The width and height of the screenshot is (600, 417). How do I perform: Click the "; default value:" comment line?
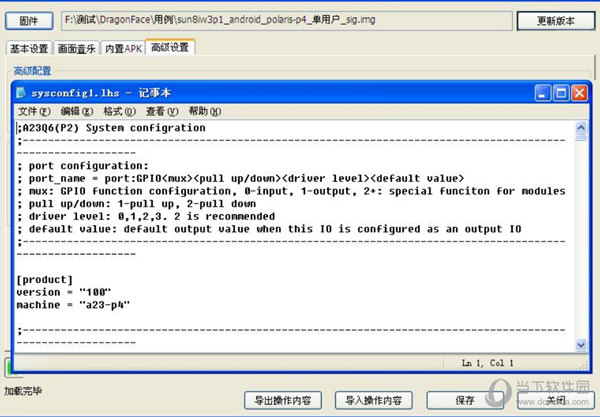click(269, 229)
